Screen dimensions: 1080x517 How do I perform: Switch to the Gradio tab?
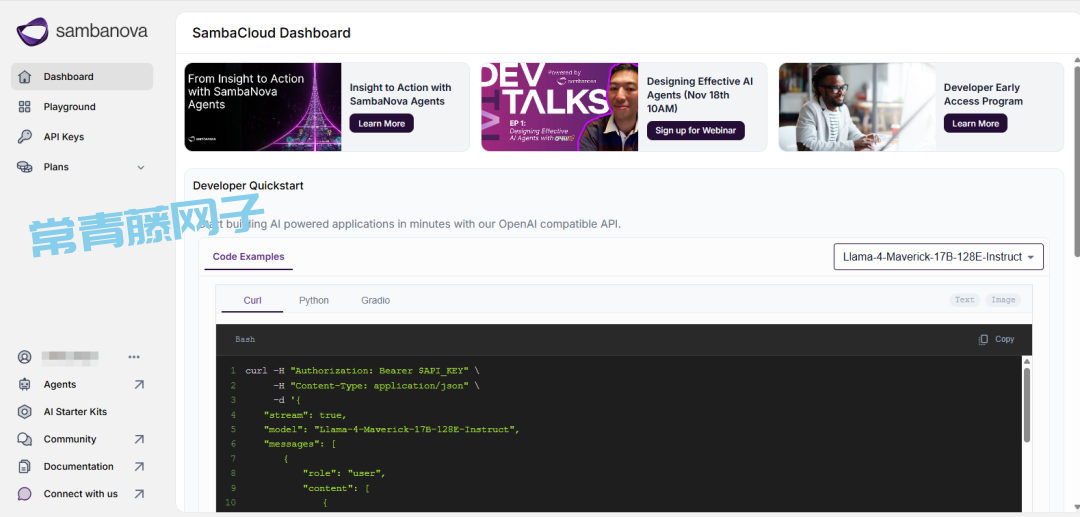[375, 301]
